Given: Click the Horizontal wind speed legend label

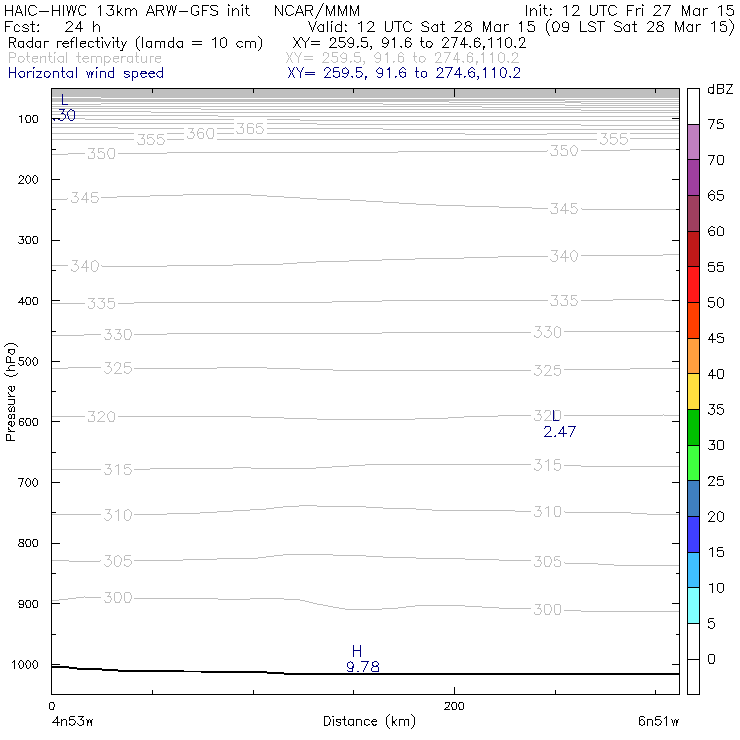Looking at the screenshot, I should click(x=86, y=73).
